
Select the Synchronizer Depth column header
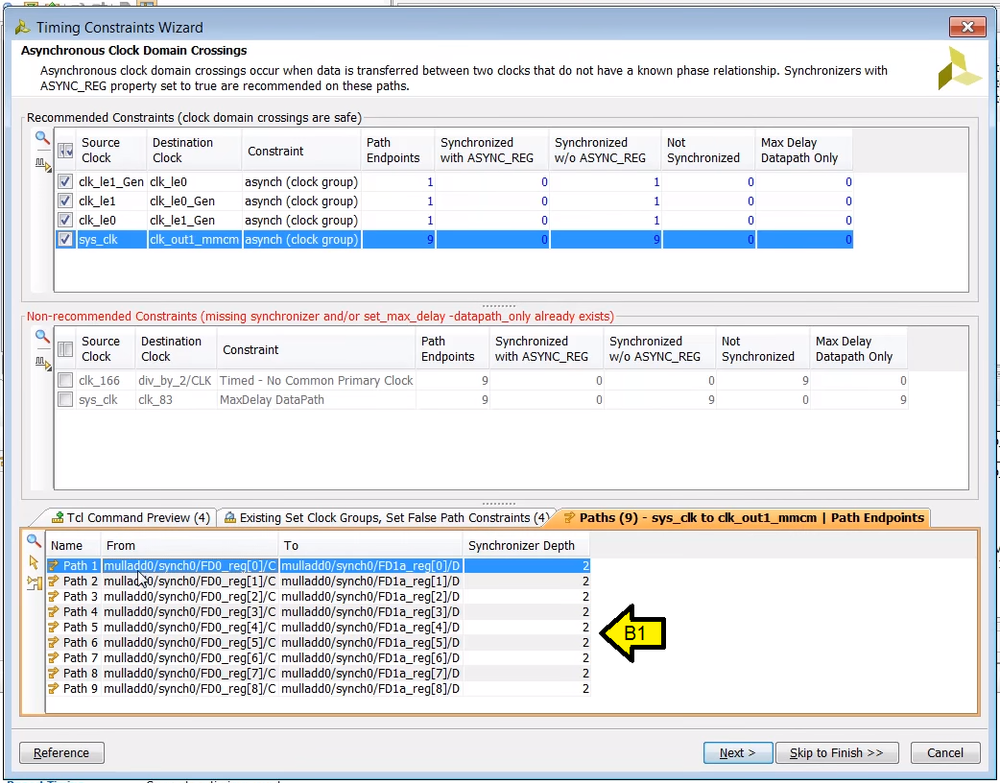[x=527, y=545]
